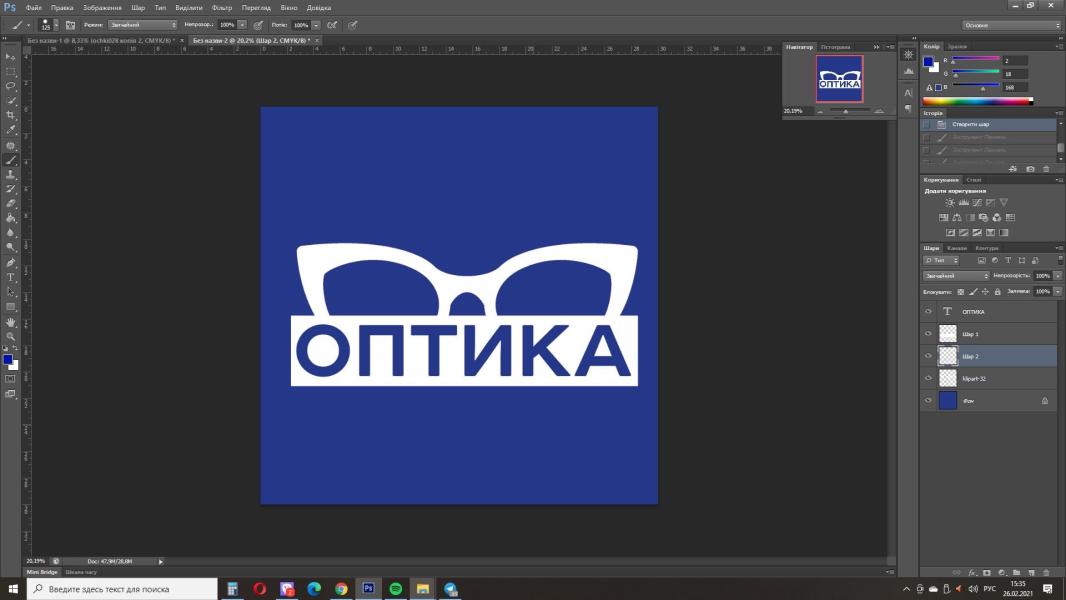1066x600 pixels.
Task: Open the flow slider arrow
Action: pyautogui.click(x=316, y=25)
